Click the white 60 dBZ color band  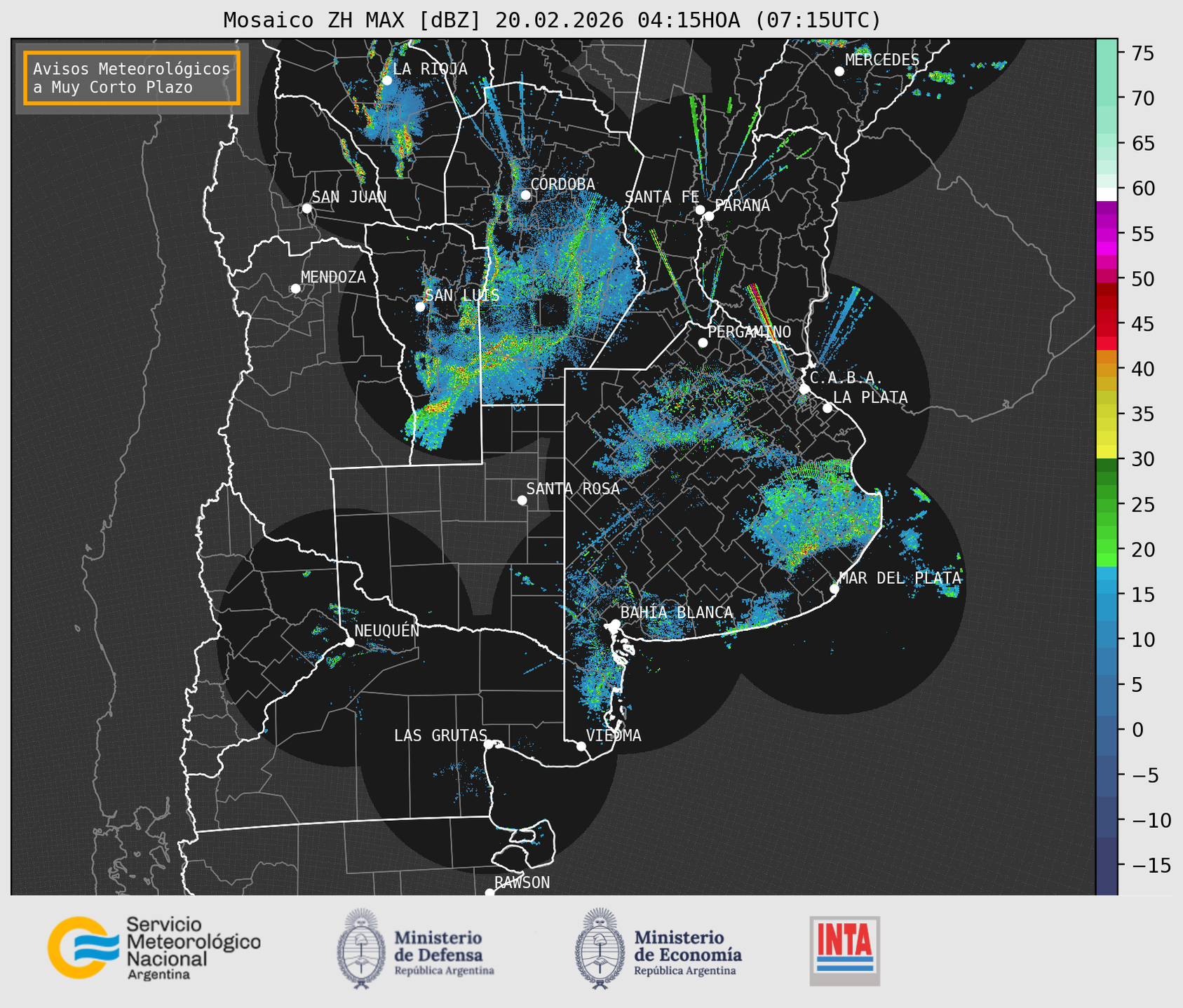click(x=1107, y=194)
